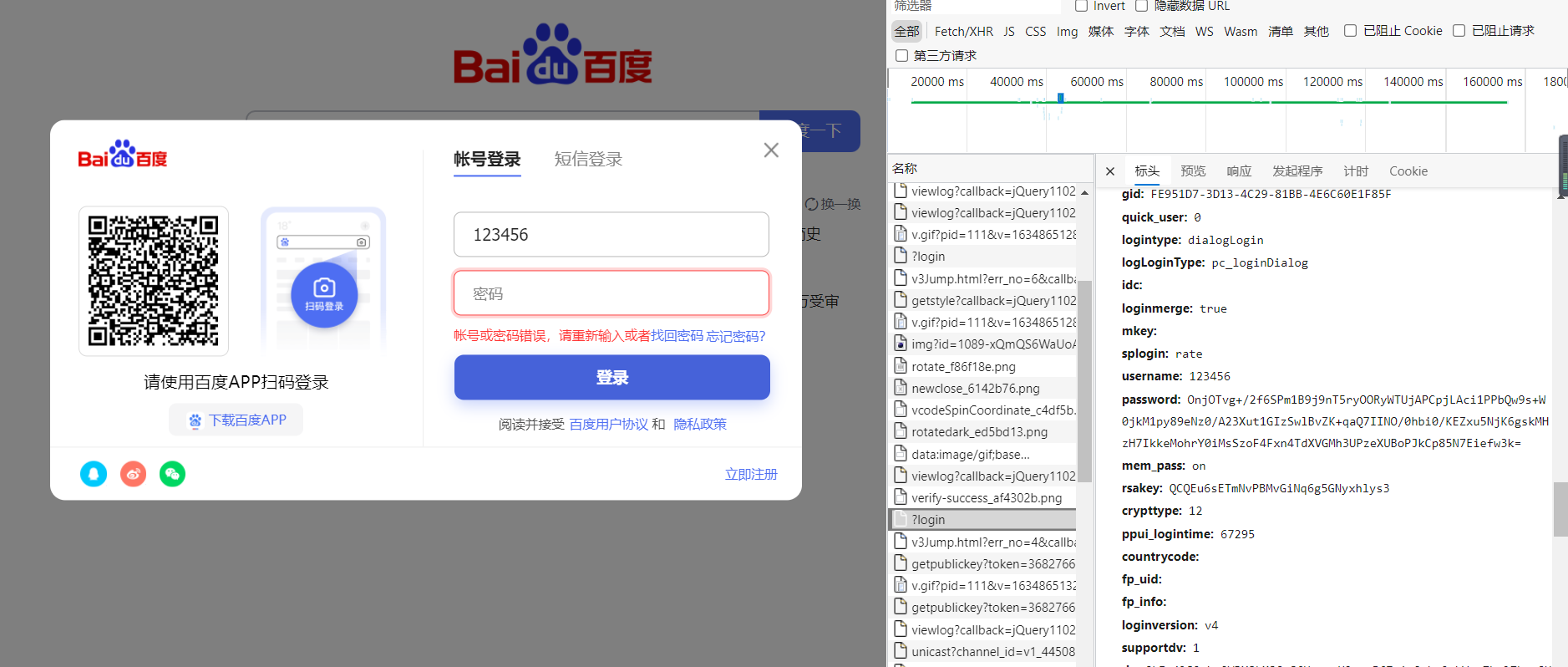Select the WS filter

point(1204,32)
